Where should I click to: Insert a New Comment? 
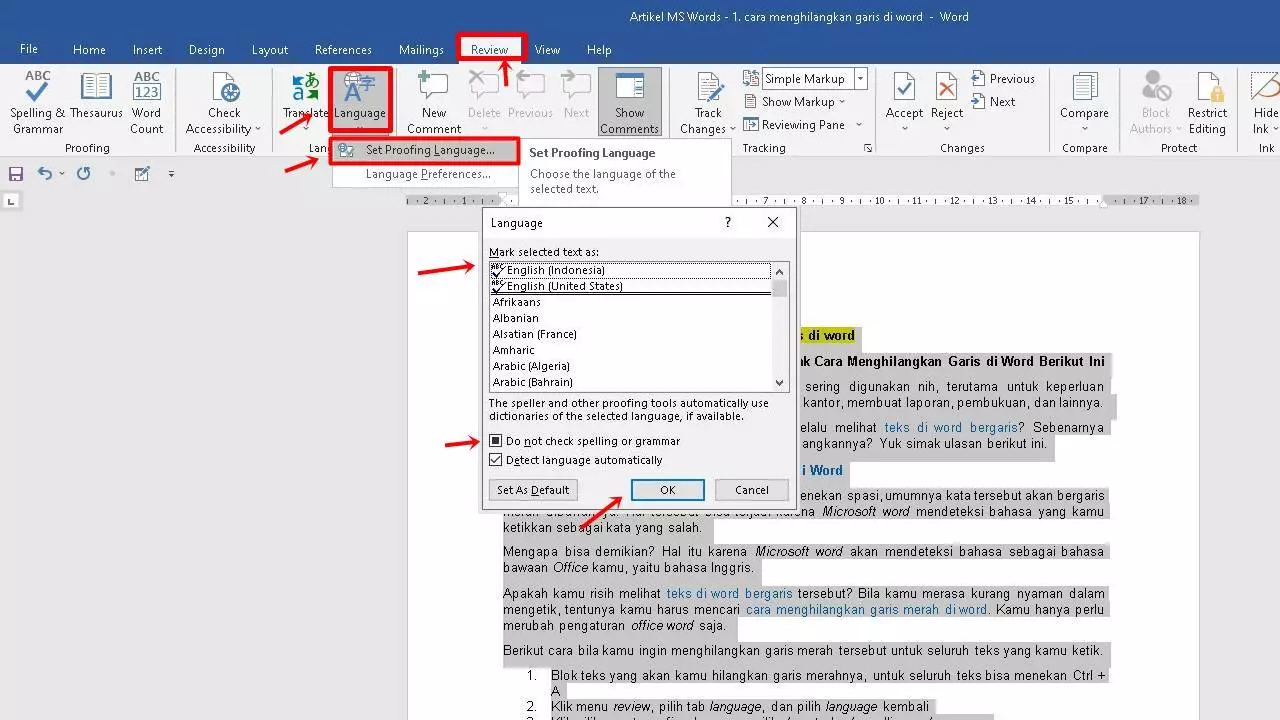click(x=432, y=100)
